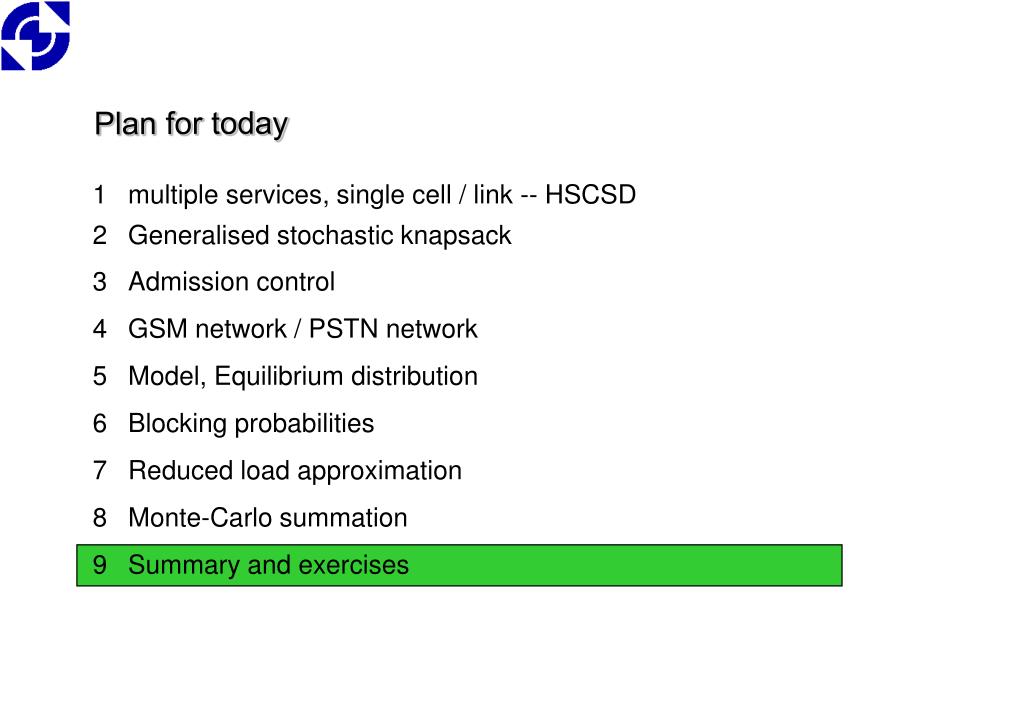Click the blue logo icon
Screen dimensions: 1023x708
(35, 35)
